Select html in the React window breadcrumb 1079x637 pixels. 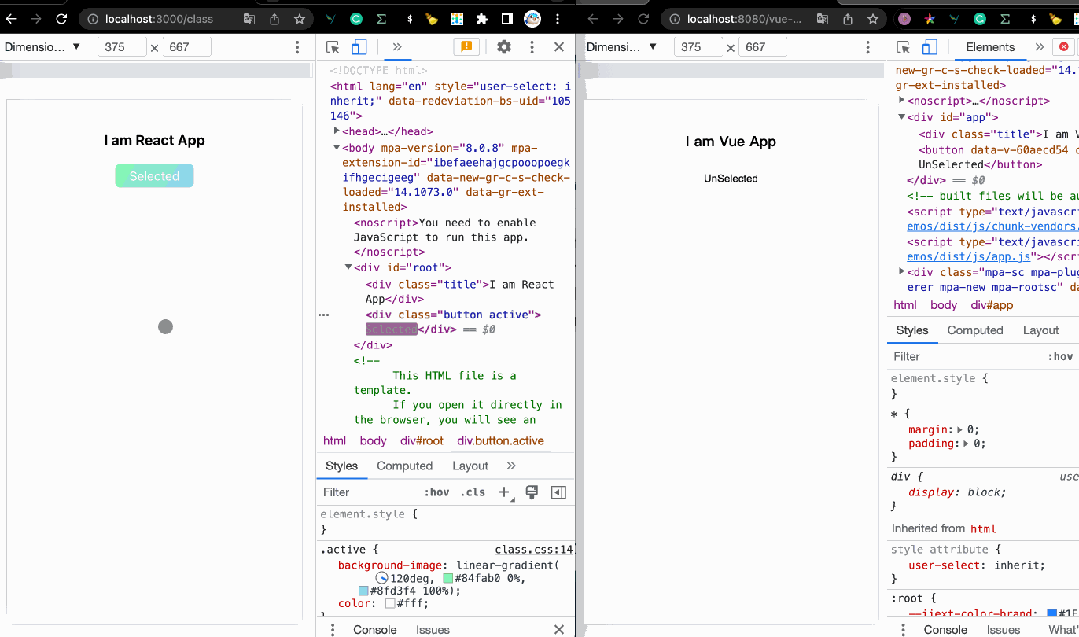[x=334, y=441]
